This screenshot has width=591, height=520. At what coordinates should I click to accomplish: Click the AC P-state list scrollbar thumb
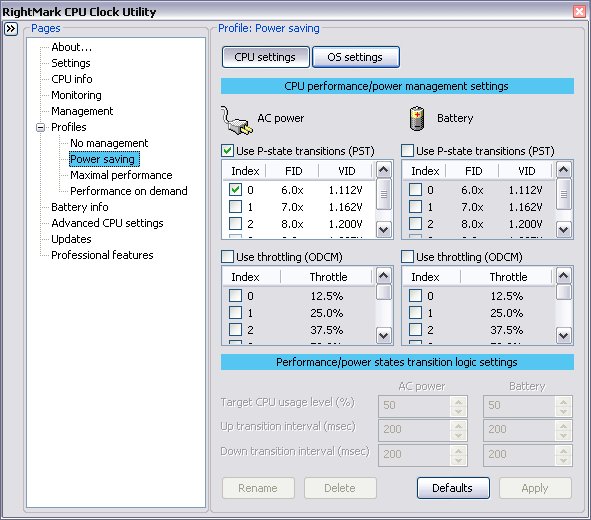point(384,194)
